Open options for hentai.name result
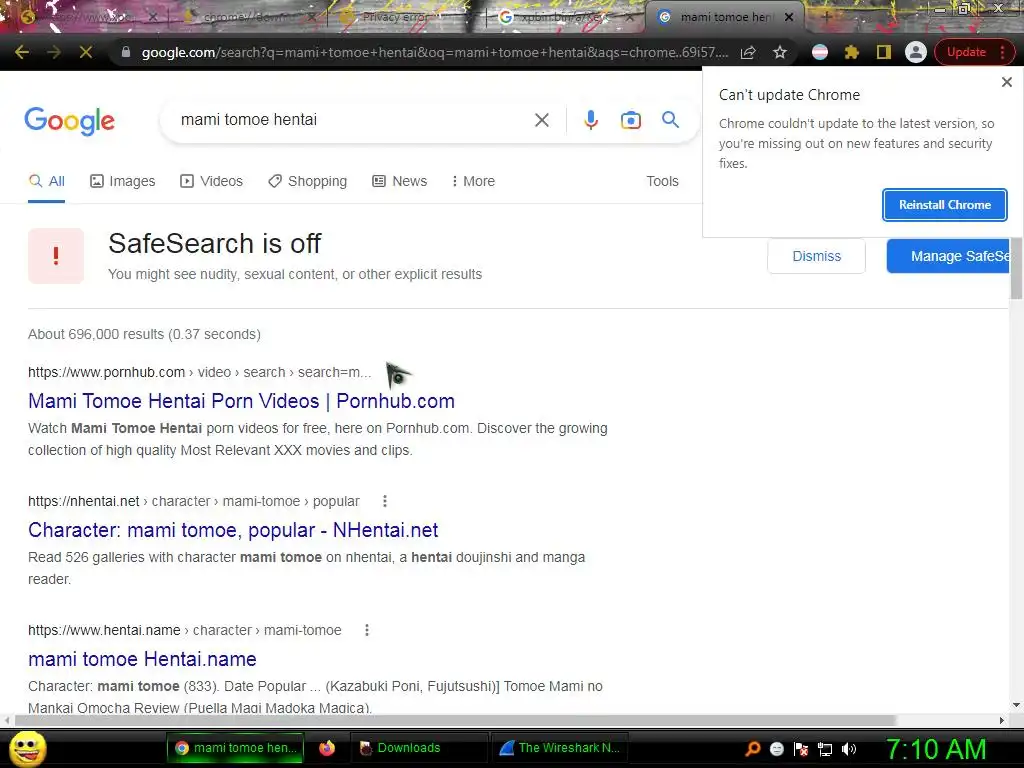The height and width of the screenshot is (768, 1024). point(367,630)
